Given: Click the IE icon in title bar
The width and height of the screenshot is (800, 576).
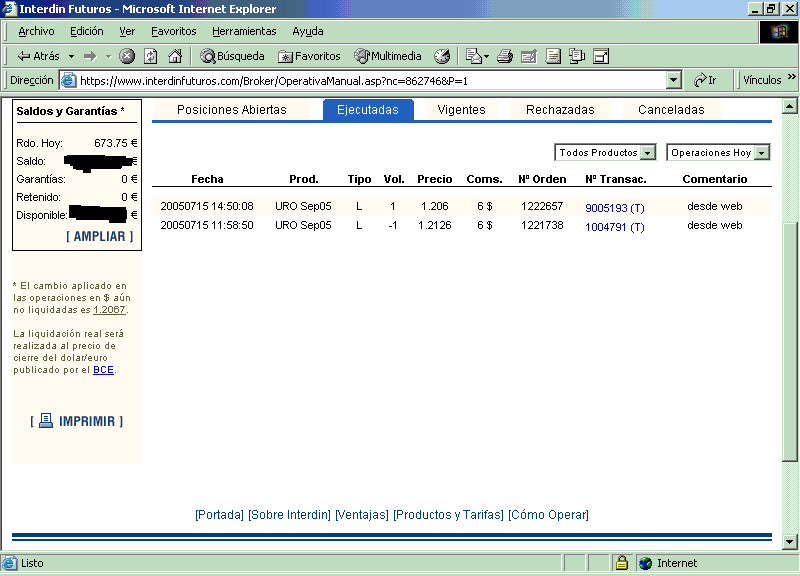Looking at the screenshot, I should coord(9,9).
